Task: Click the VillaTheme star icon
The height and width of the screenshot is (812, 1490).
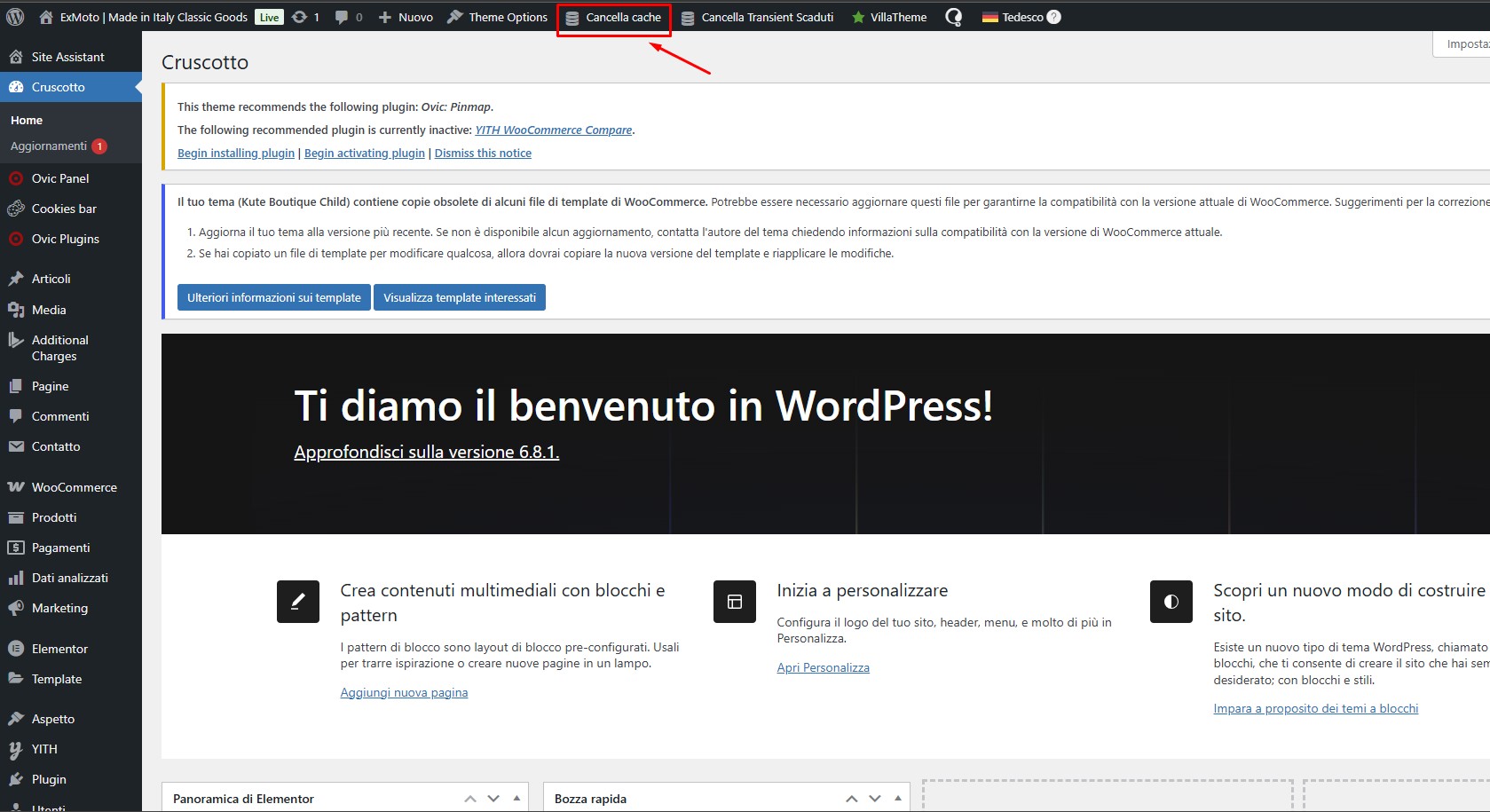Action: (x=858, y=17)
